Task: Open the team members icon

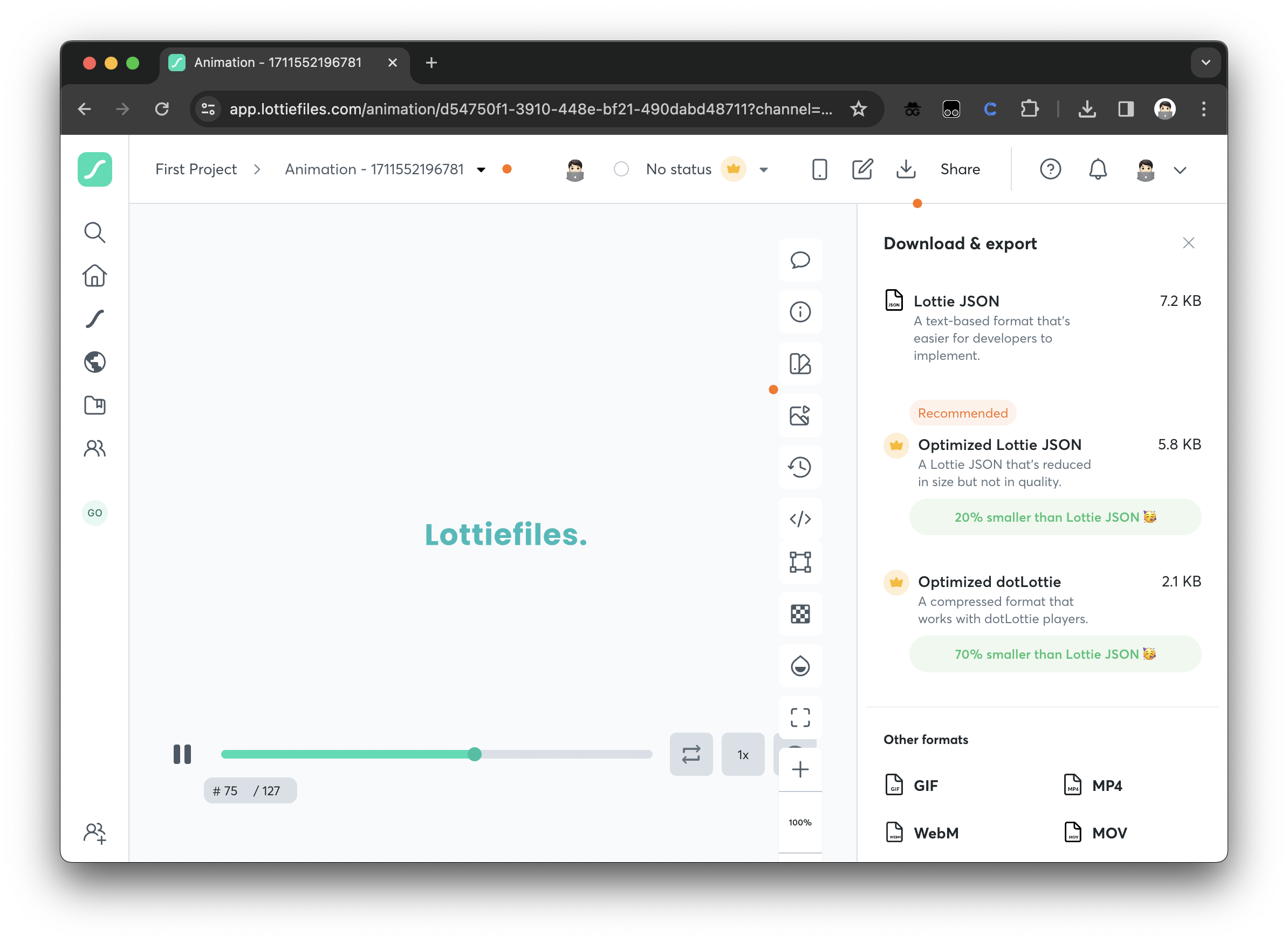Action: click(x=94, y=449)
